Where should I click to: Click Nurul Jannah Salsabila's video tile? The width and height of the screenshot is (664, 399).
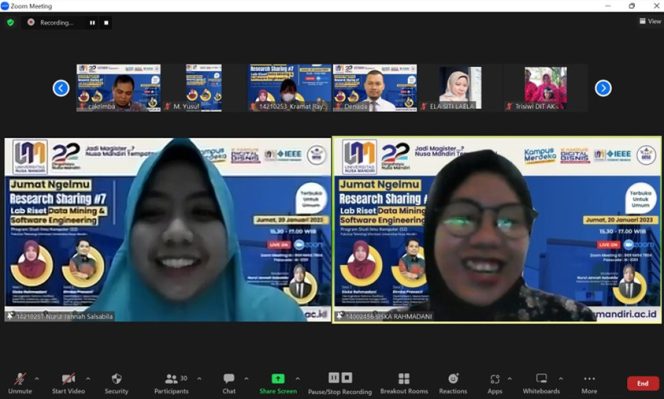[x=168, y=230]
